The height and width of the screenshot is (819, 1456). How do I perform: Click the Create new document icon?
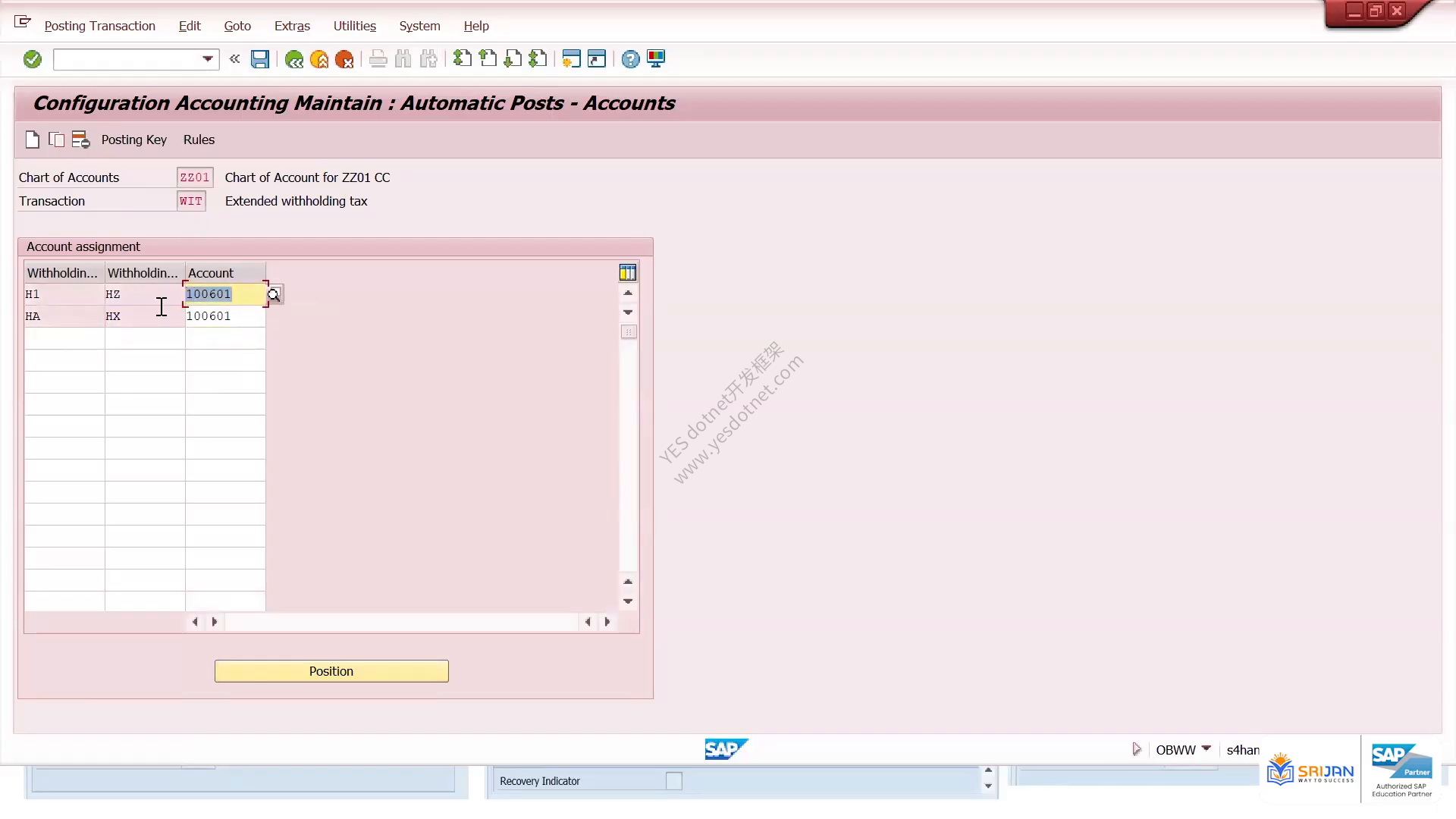pyautogui.click(x=32, y=140)
